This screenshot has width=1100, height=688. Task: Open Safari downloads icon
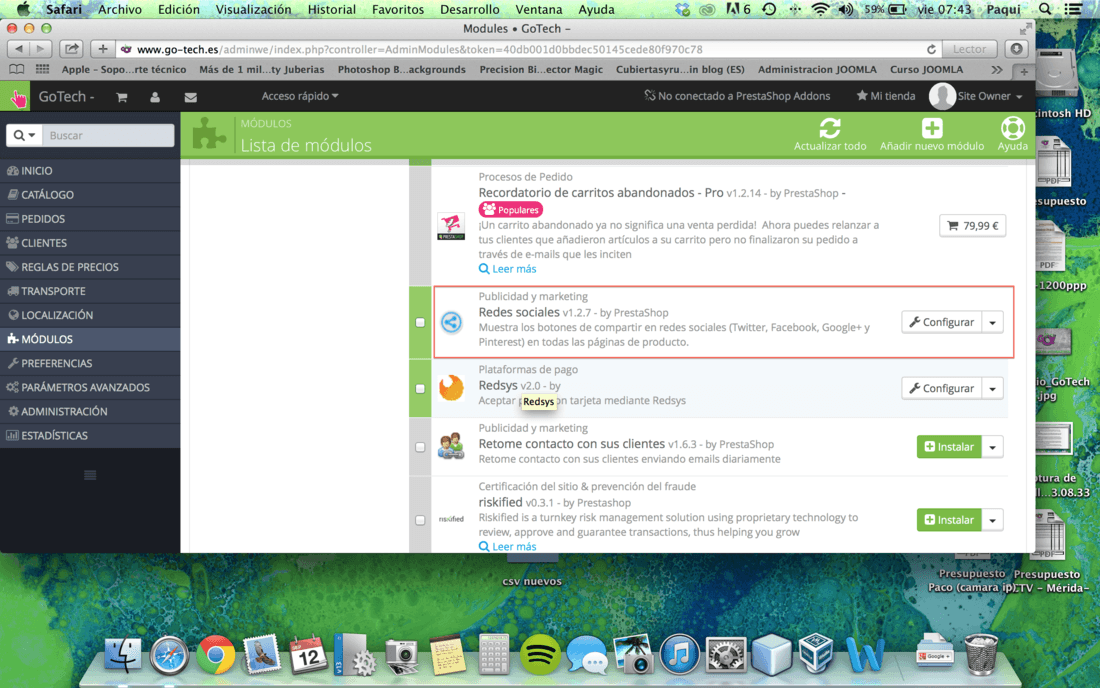pyautogui.click(x=1016, y=49)
